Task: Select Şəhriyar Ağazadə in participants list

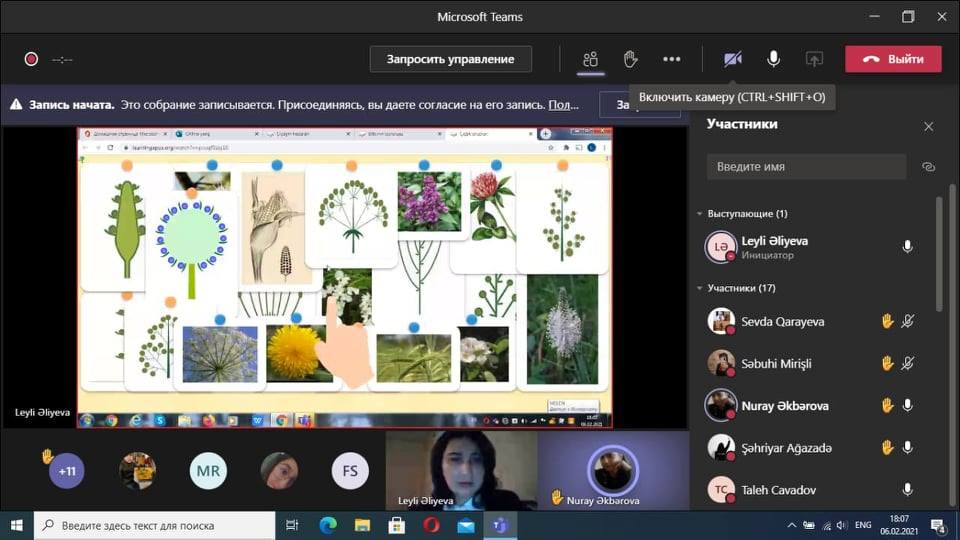Action: pos(786,448)
